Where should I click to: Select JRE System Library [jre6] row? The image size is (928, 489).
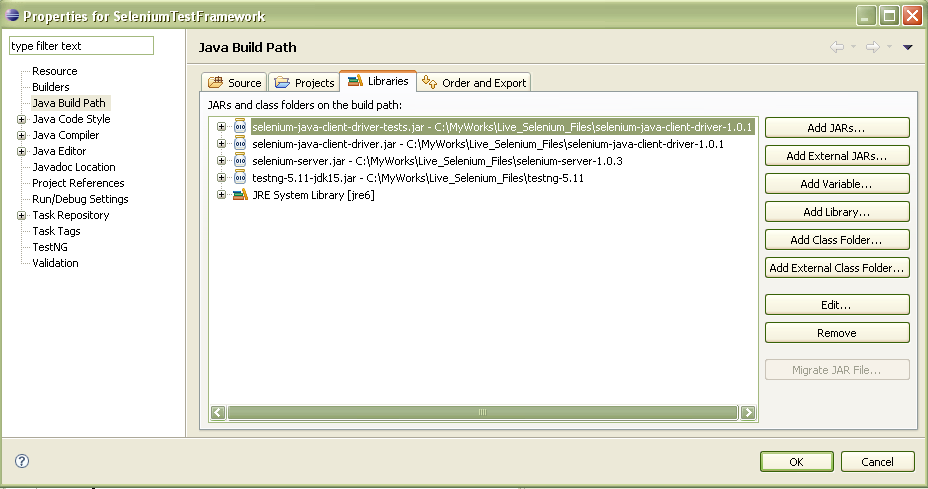(x=313, y=195)
